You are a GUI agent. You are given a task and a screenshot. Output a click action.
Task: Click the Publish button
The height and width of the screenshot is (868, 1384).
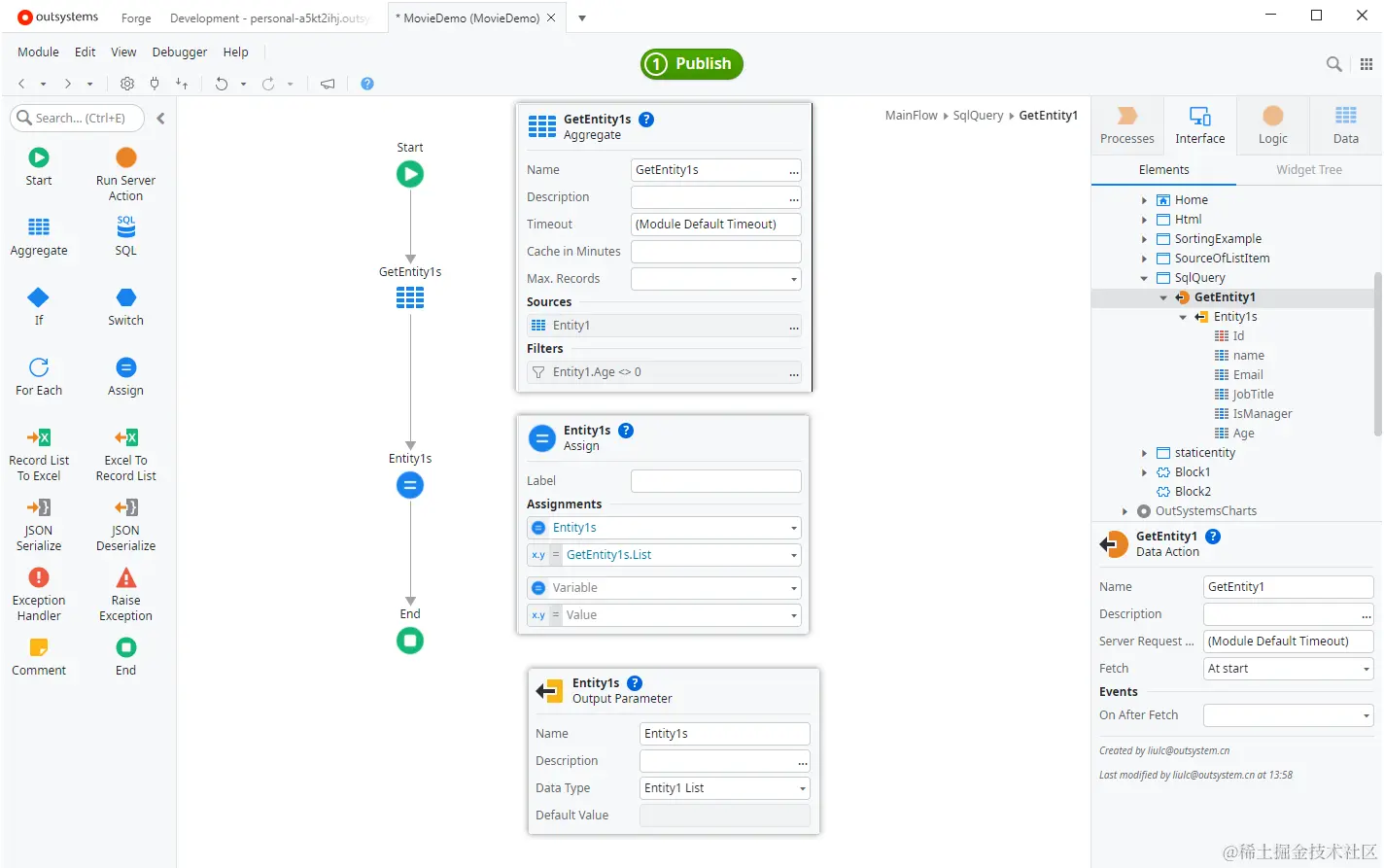692,64
